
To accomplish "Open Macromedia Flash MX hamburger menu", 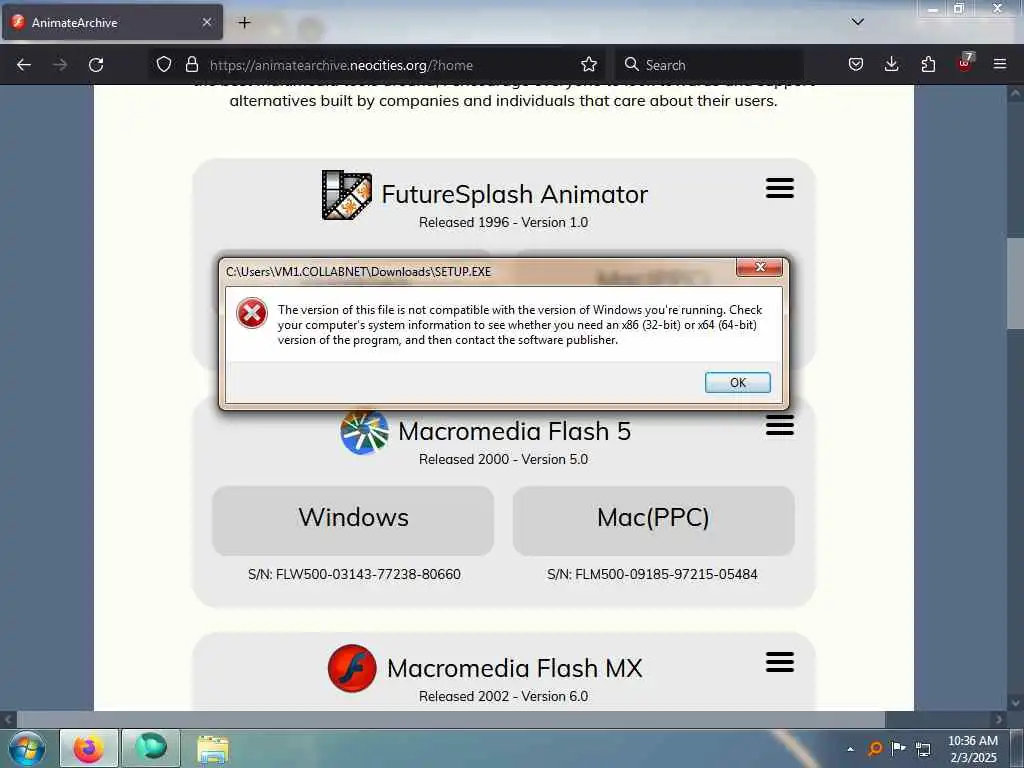I will coord(780,662).
